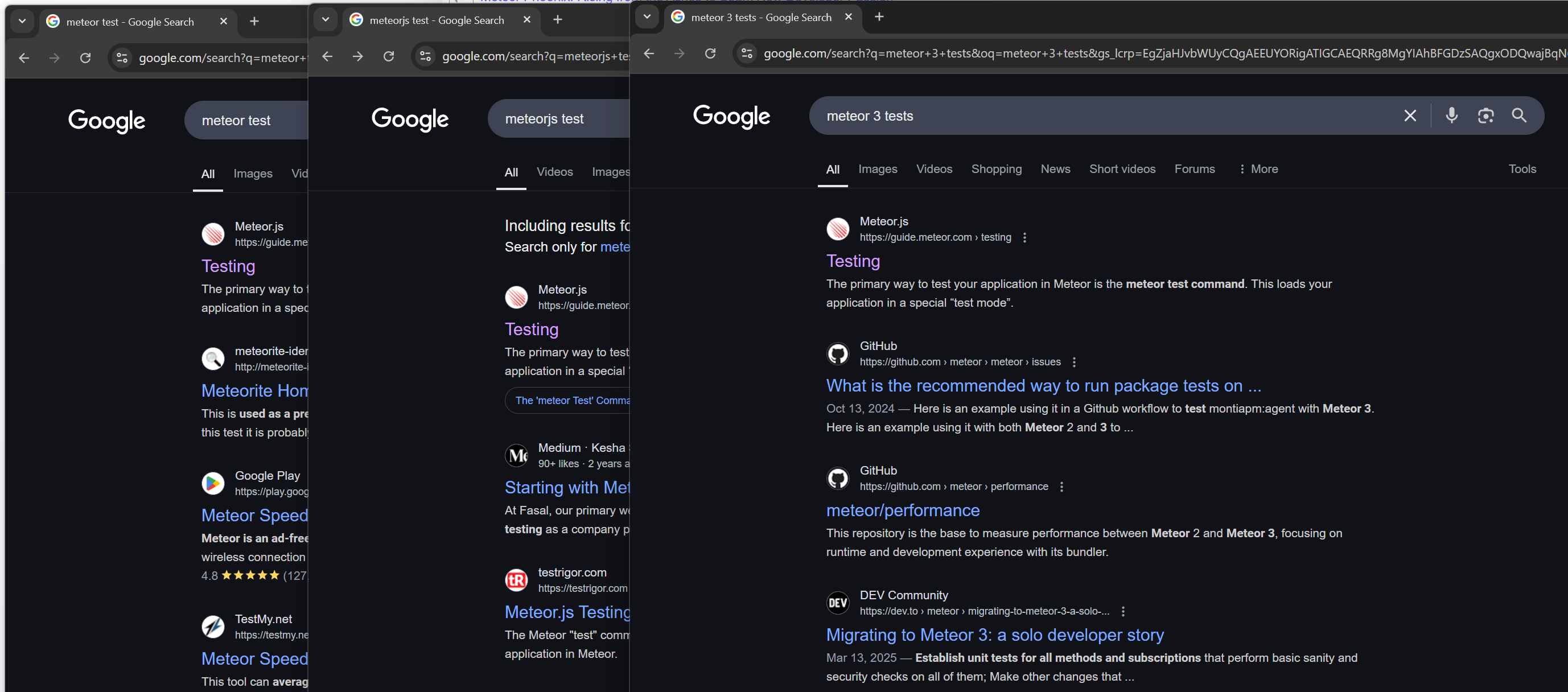This screenshot has width=1568, height=692.
Task: Close the 'meteorjs test - Google Search' tab
Action: 527,19
